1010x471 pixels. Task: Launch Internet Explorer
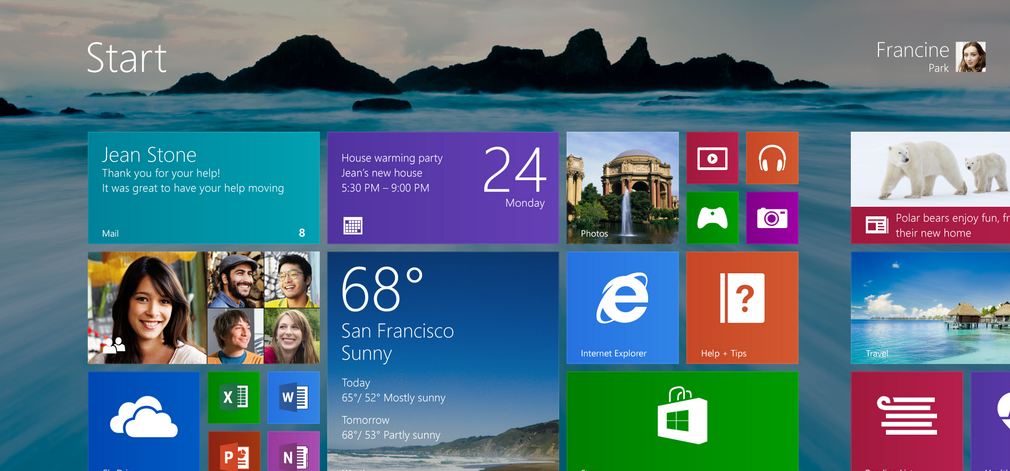(x=622, y=307)
